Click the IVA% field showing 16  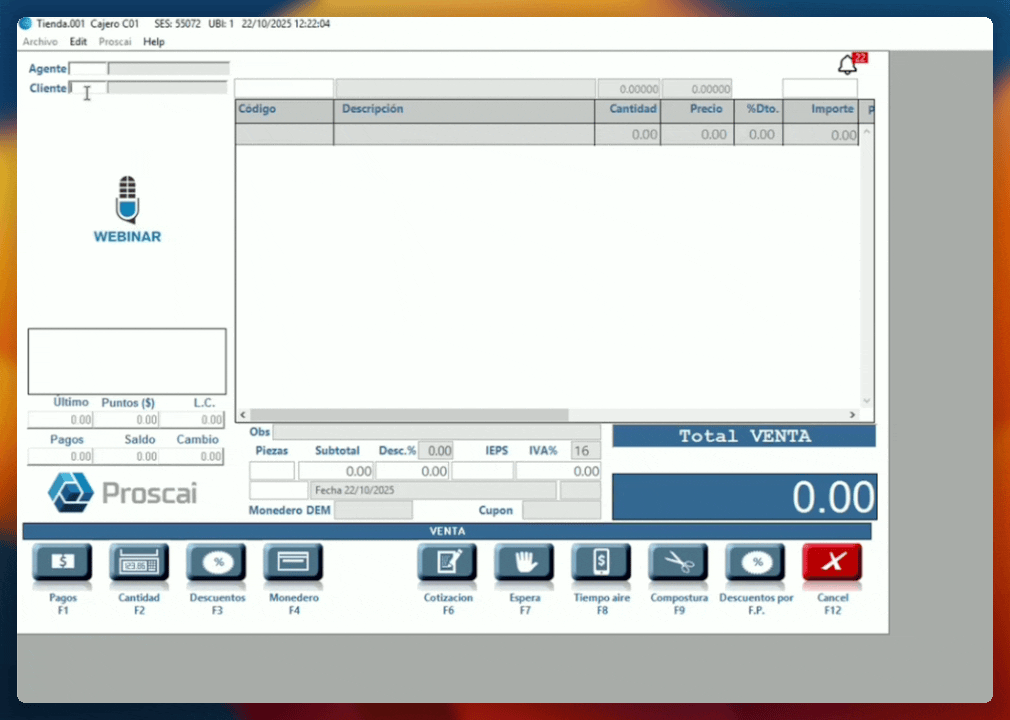pyautogui.click(x=586, y=451)
